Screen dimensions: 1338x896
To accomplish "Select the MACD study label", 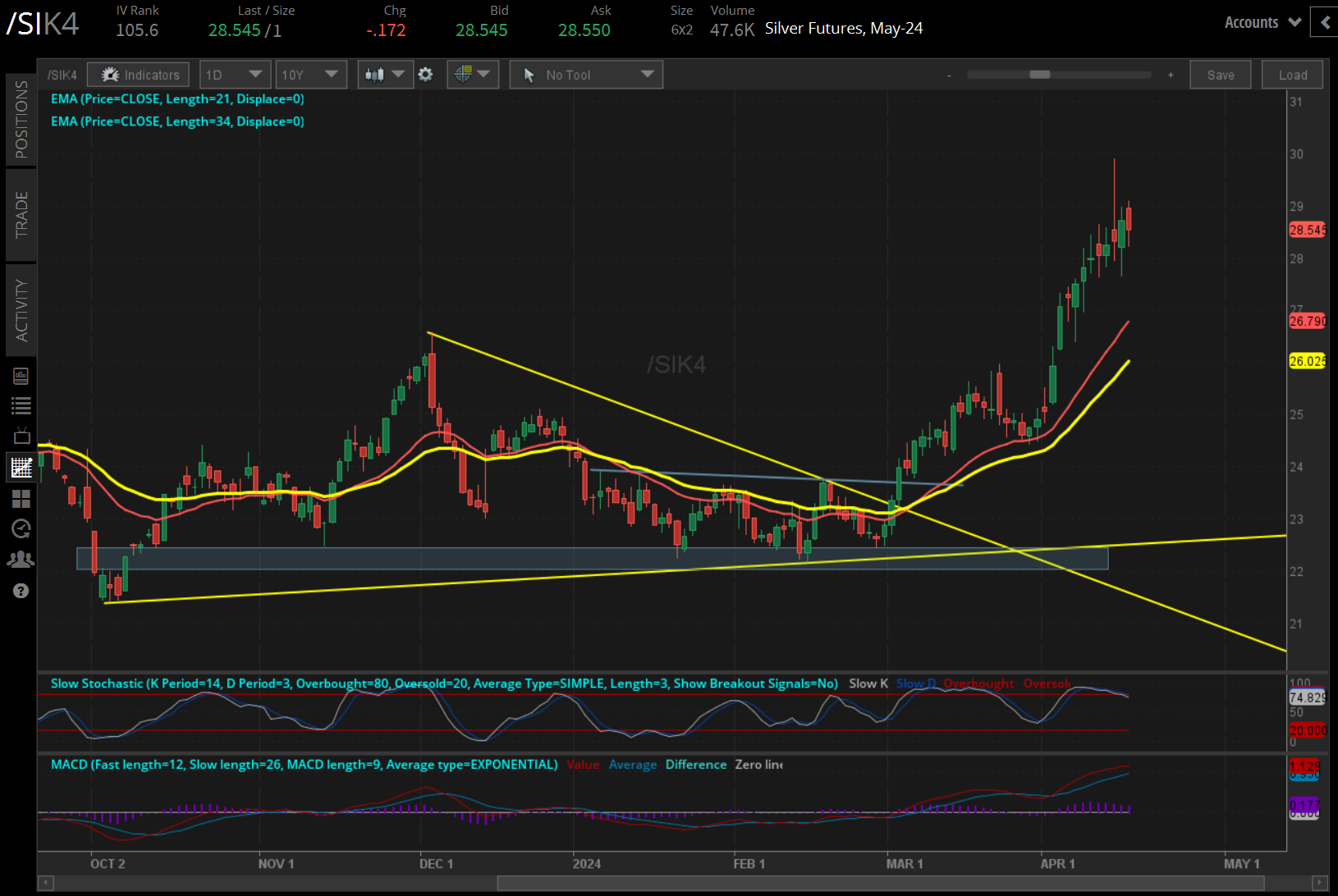I will point(305,765).
